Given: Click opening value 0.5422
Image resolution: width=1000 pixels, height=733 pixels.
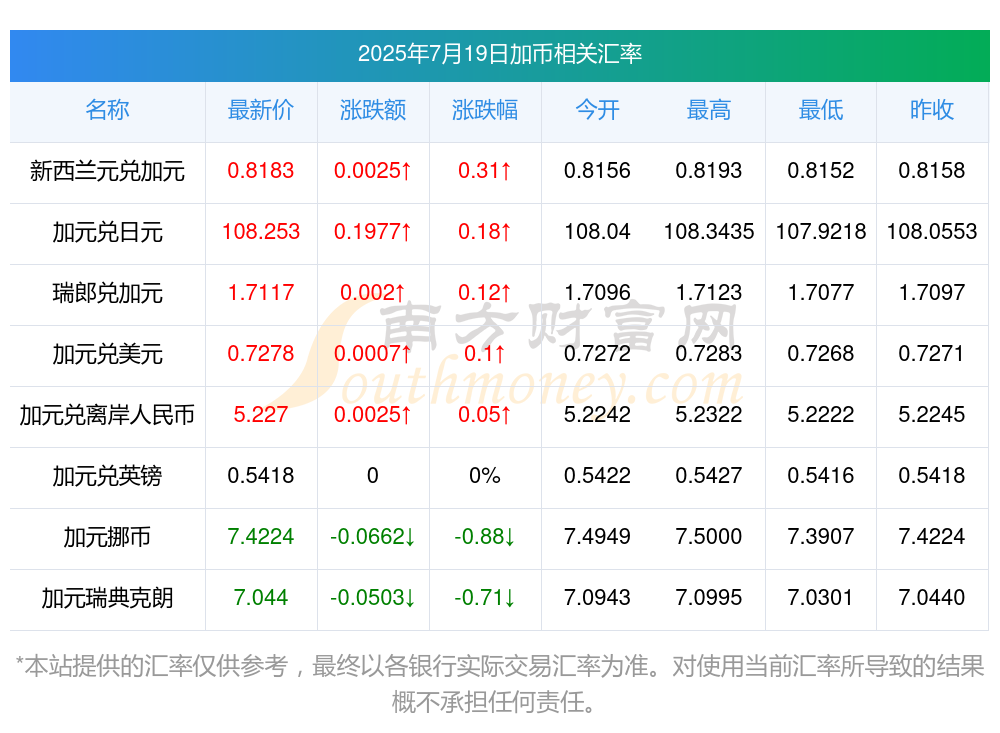Looking at the screenshot, I should (x=597, y=476).
